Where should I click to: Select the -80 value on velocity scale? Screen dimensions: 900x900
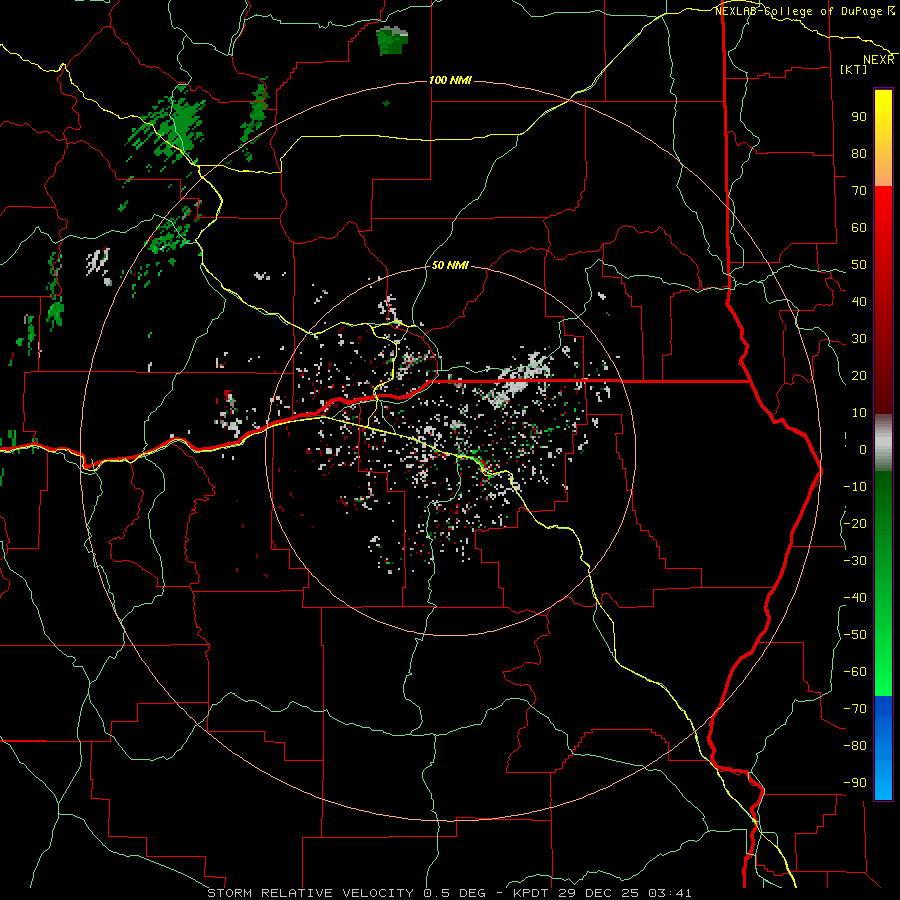click(855, 746)
